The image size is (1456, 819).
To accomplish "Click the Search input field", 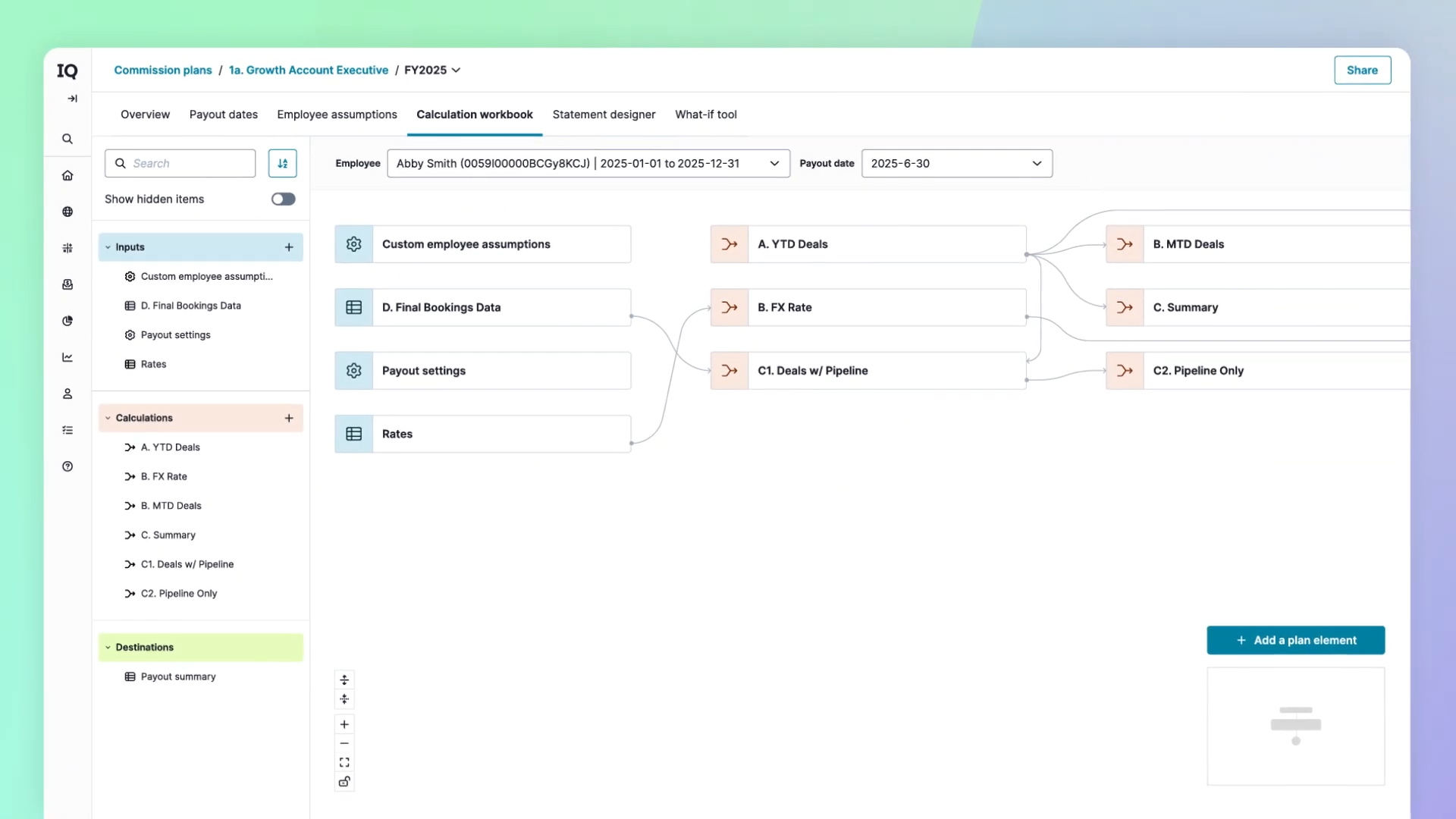I will (x=180, y=163).
